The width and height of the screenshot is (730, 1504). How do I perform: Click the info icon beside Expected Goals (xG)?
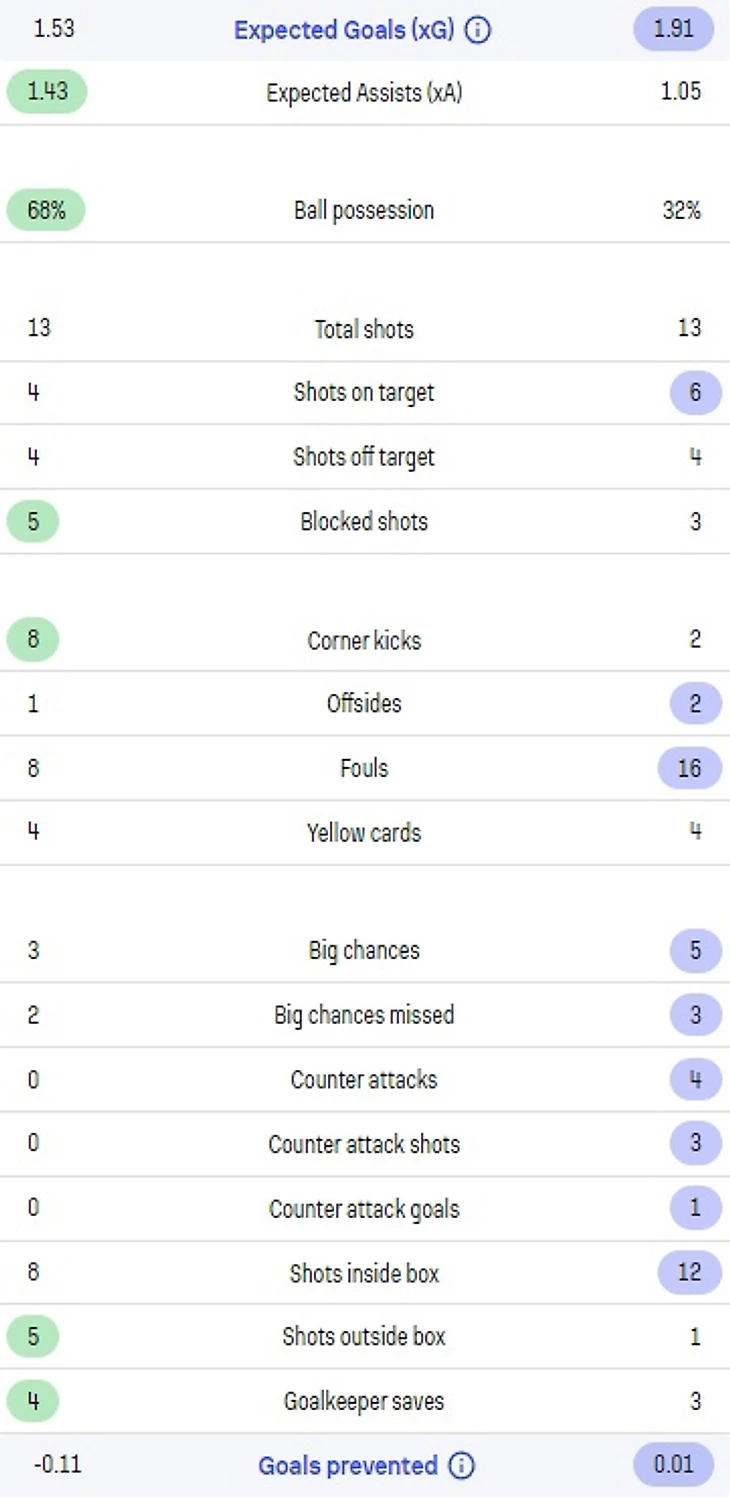pos(479,31)
